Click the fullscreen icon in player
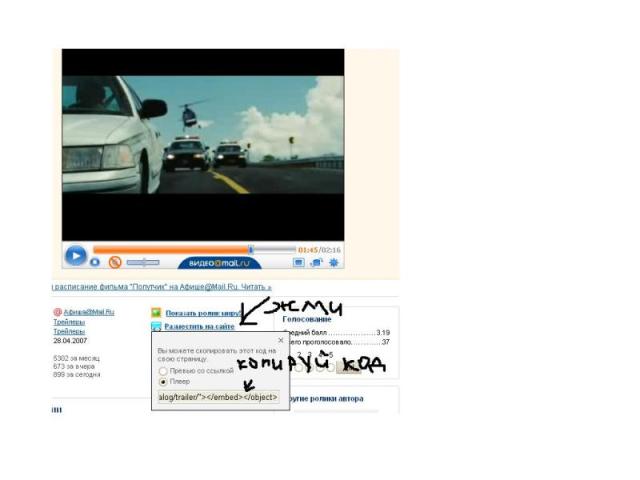Viewport: 640px width, 480px height. [x=316, y=262]
